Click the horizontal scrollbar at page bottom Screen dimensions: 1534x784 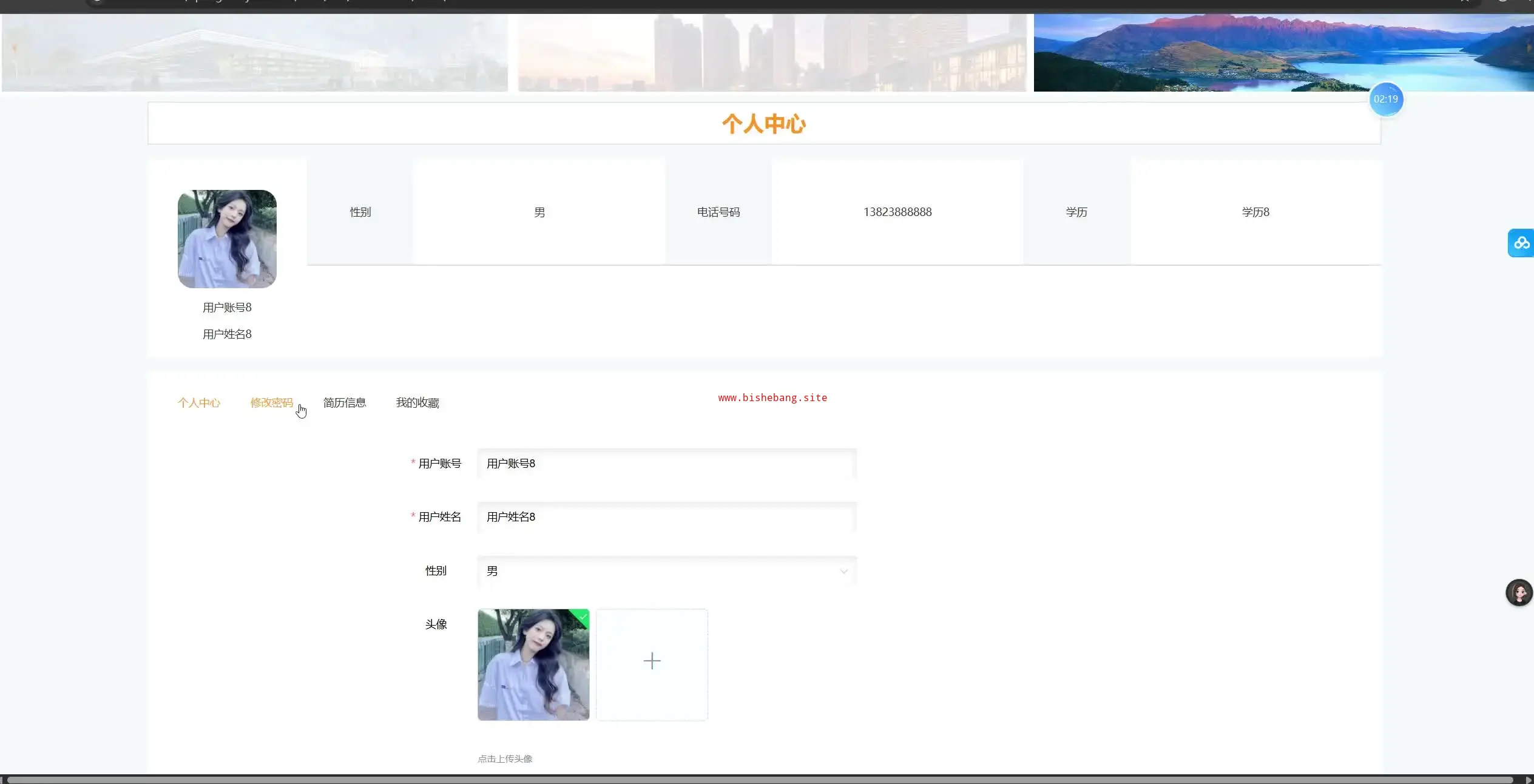pyautogui.click(x=759, y=780)
